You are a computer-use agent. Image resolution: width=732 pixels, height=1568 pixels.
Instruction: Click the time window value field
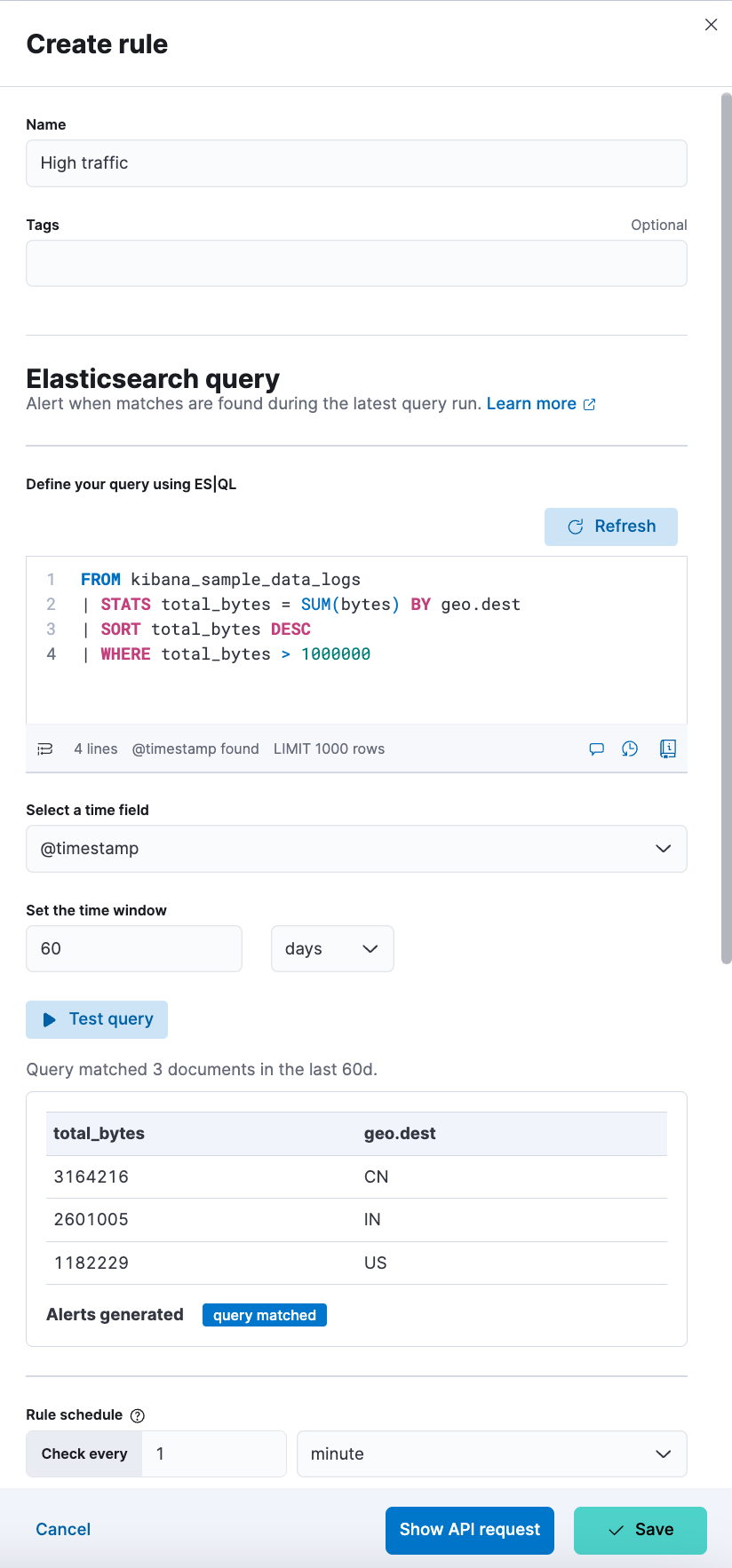click(134, 949)
